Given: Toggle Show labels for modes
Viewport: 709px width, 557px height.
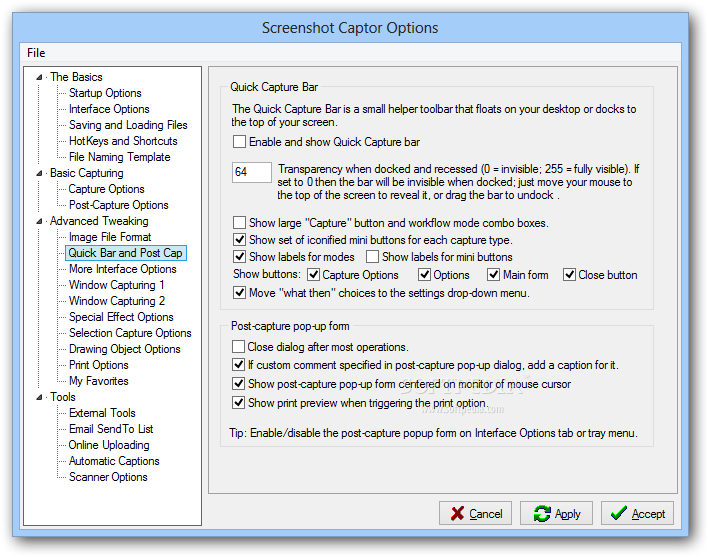Looking at the screenshot, I should pyautogui.click(x=239, y=257).
